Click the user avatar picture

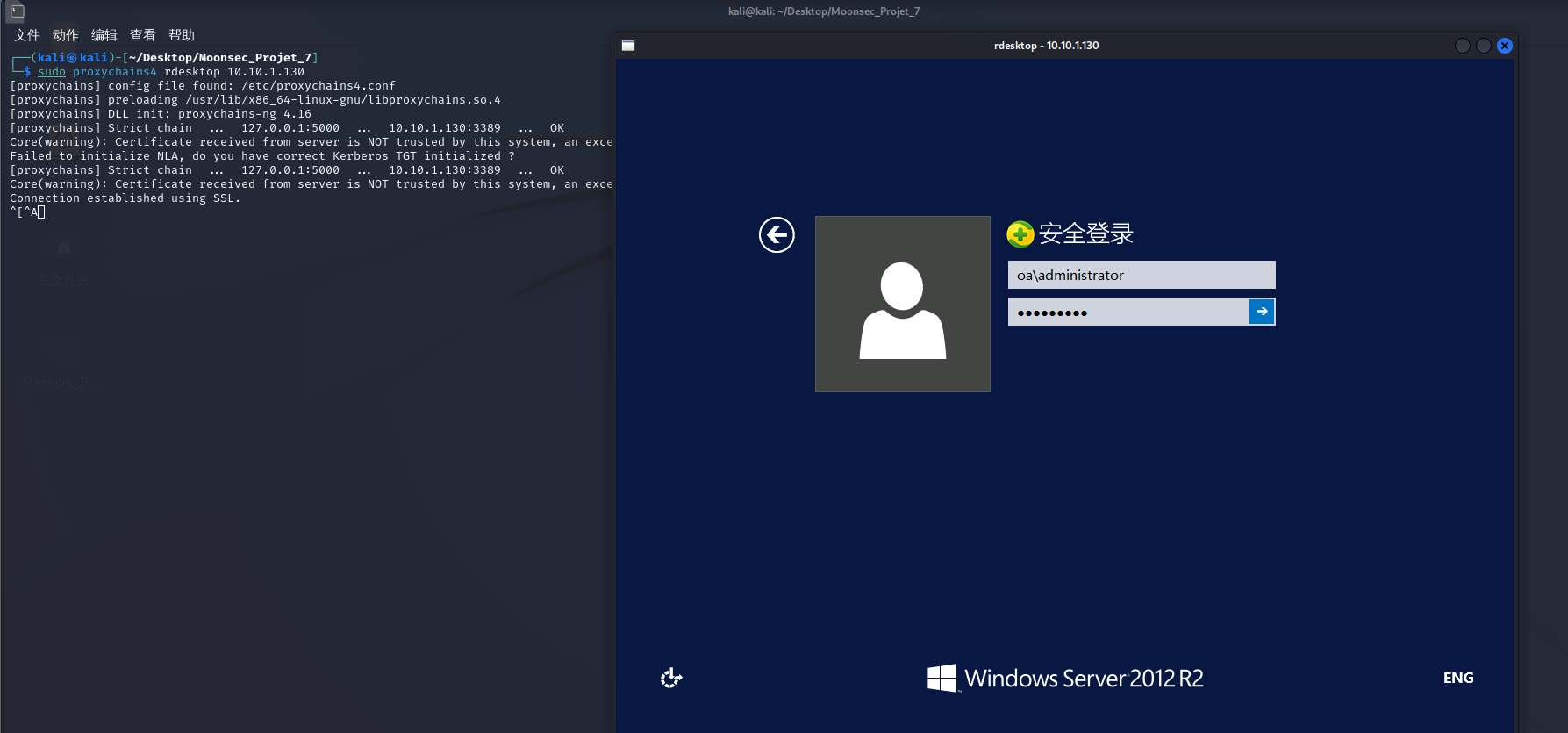[903, 304]
